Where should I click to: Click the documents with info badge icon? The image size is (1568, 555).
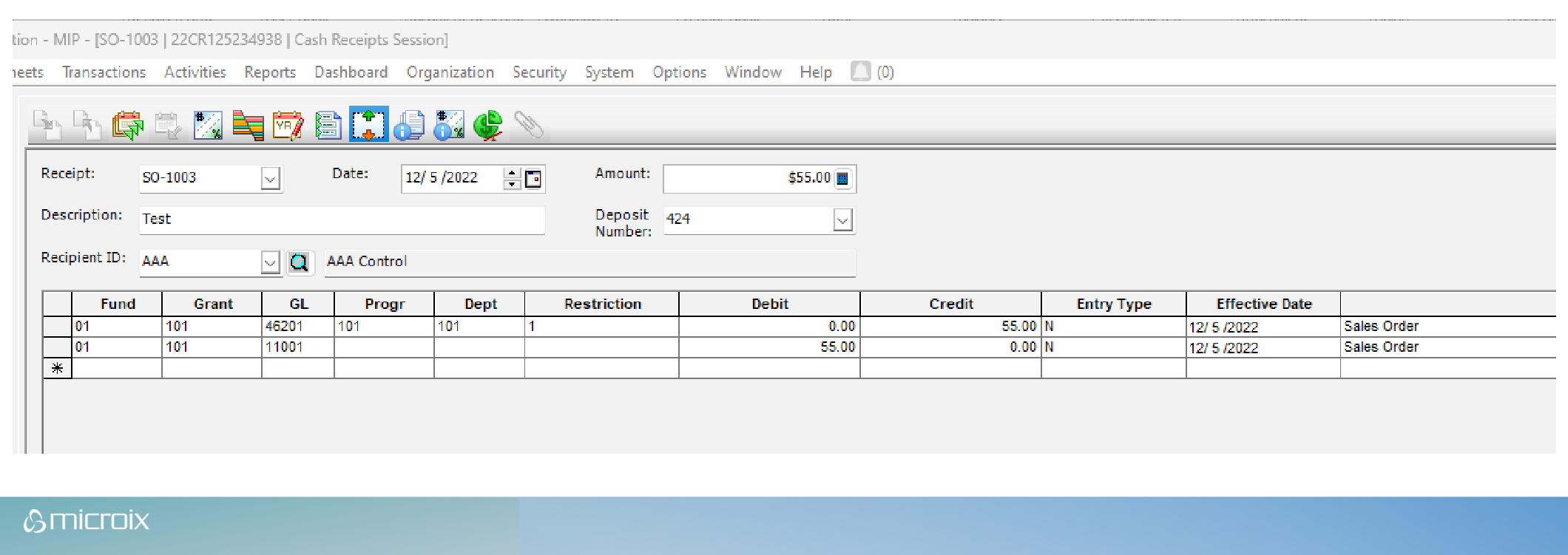[409, 126]
